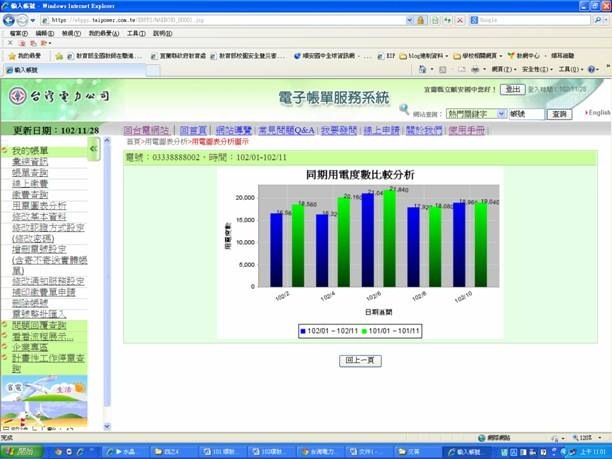612x459 pixels.
Task: Click the Home icon in command bar
Action: pos(422,69)
